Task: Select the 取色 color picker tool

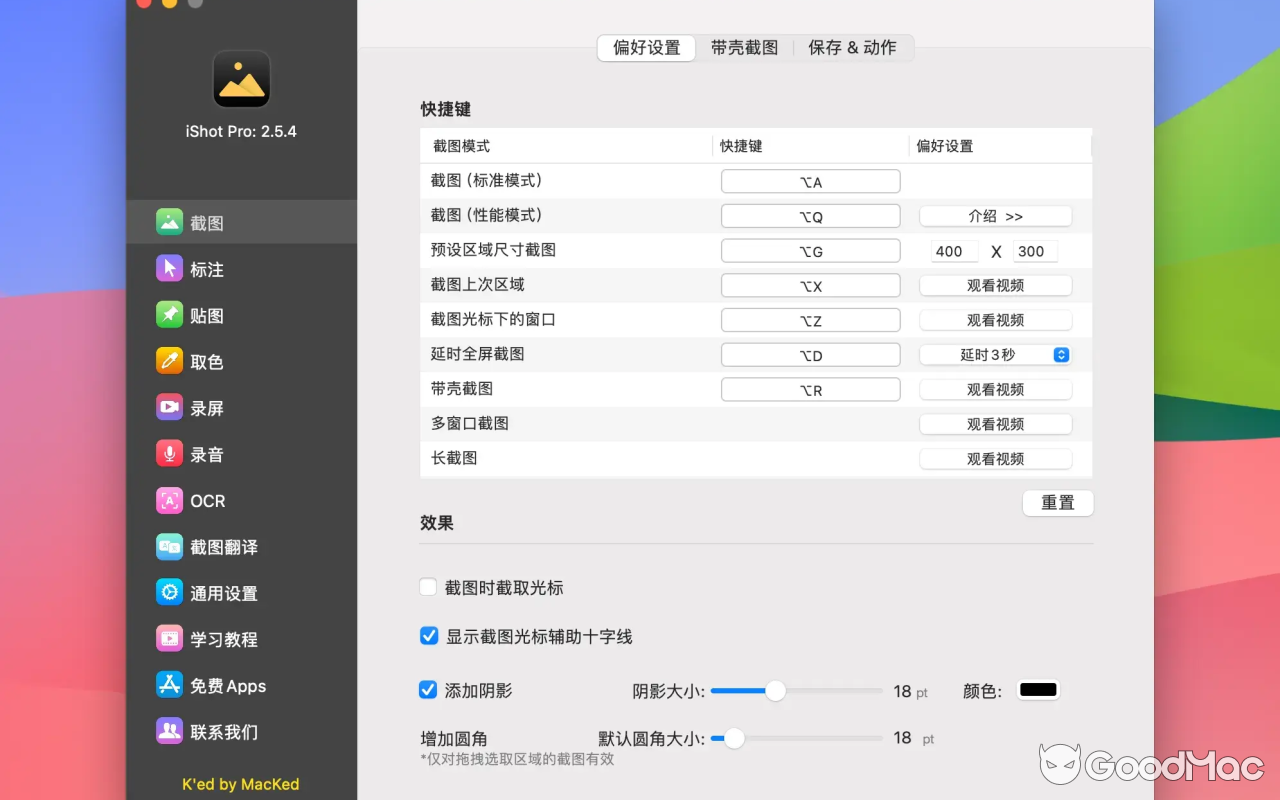Action: tap(206, 361)
